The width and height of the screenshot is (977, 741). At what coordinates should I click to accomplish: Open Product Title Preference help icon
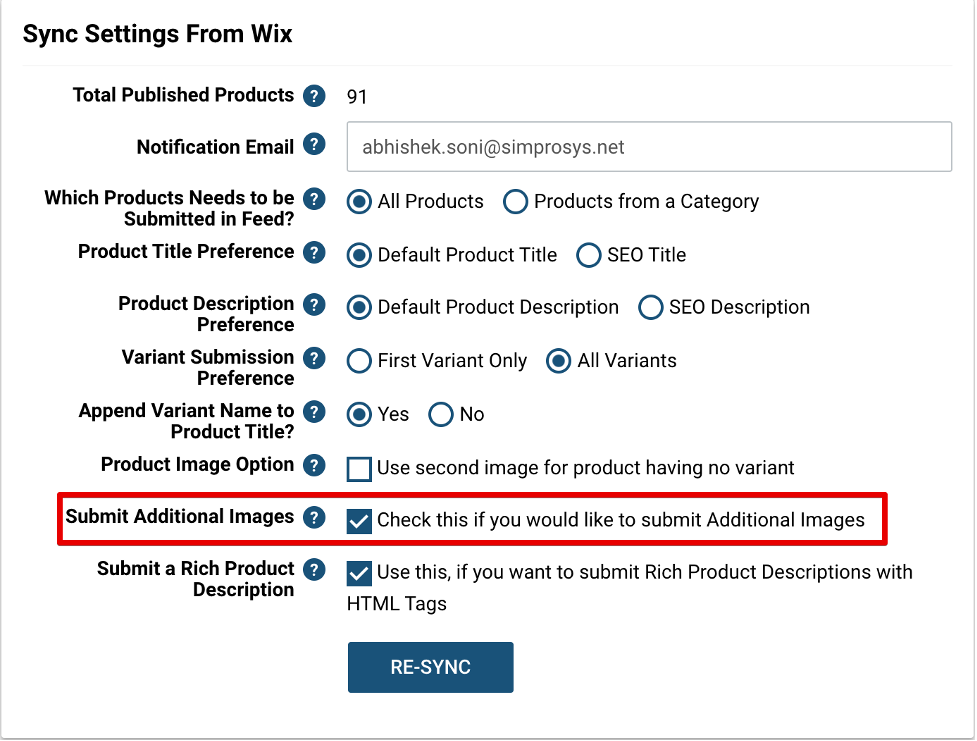(314, 252)
